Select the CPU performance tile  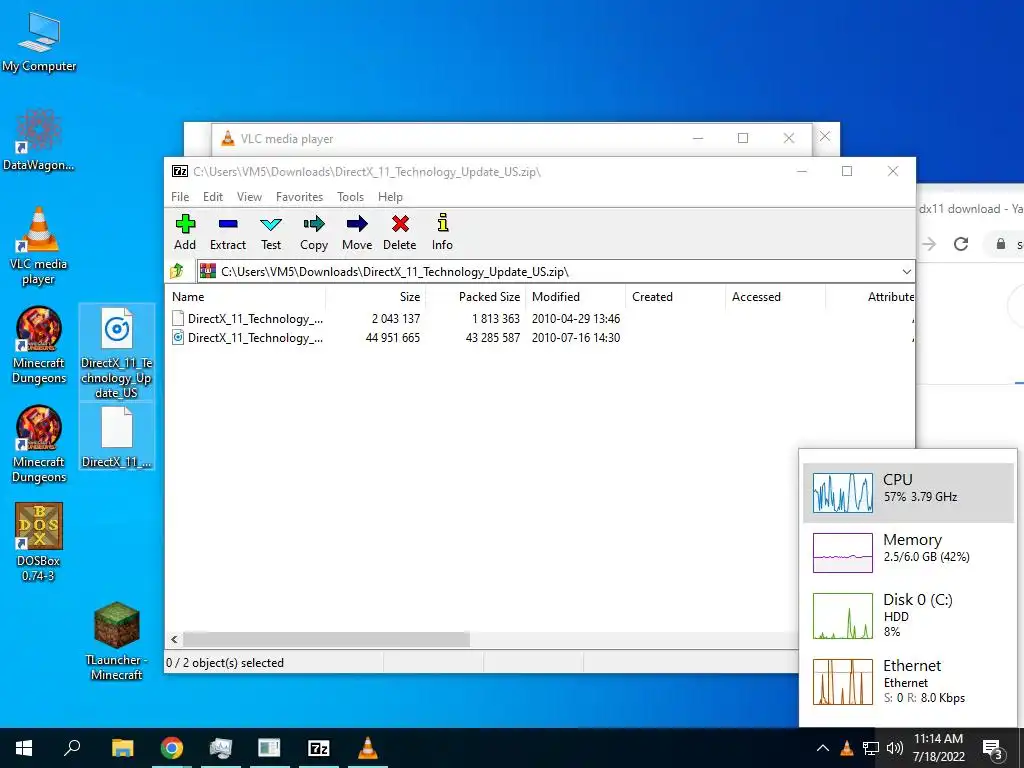pos(908,492)
